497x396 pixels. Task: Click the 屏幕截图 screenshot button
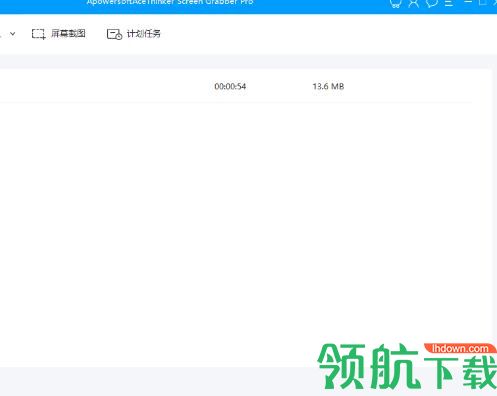pos(59,34)
